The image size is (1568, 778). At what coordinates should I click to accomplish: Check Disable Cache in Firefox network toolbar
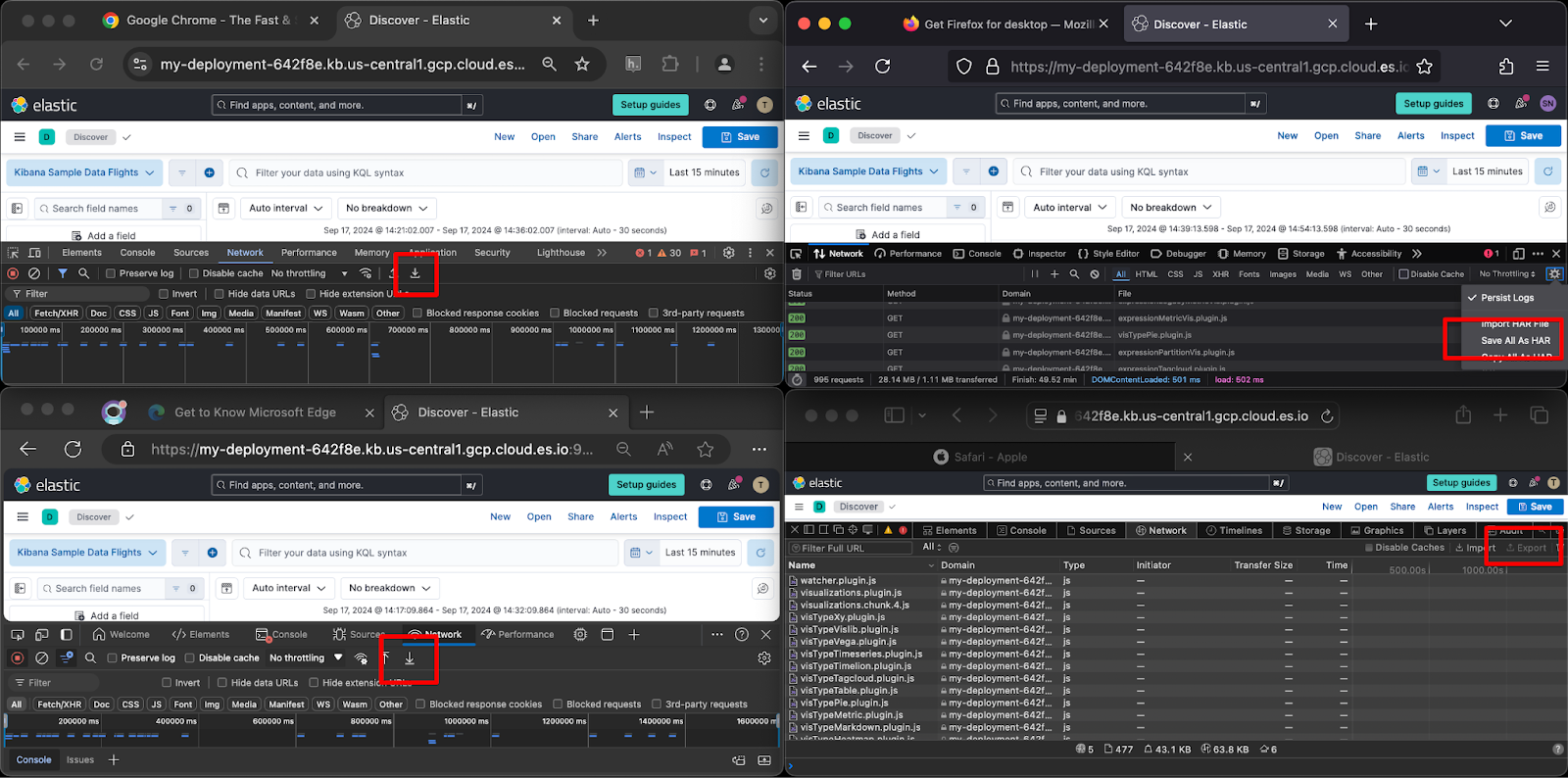pyautogui.click(x=1403, y=274)
